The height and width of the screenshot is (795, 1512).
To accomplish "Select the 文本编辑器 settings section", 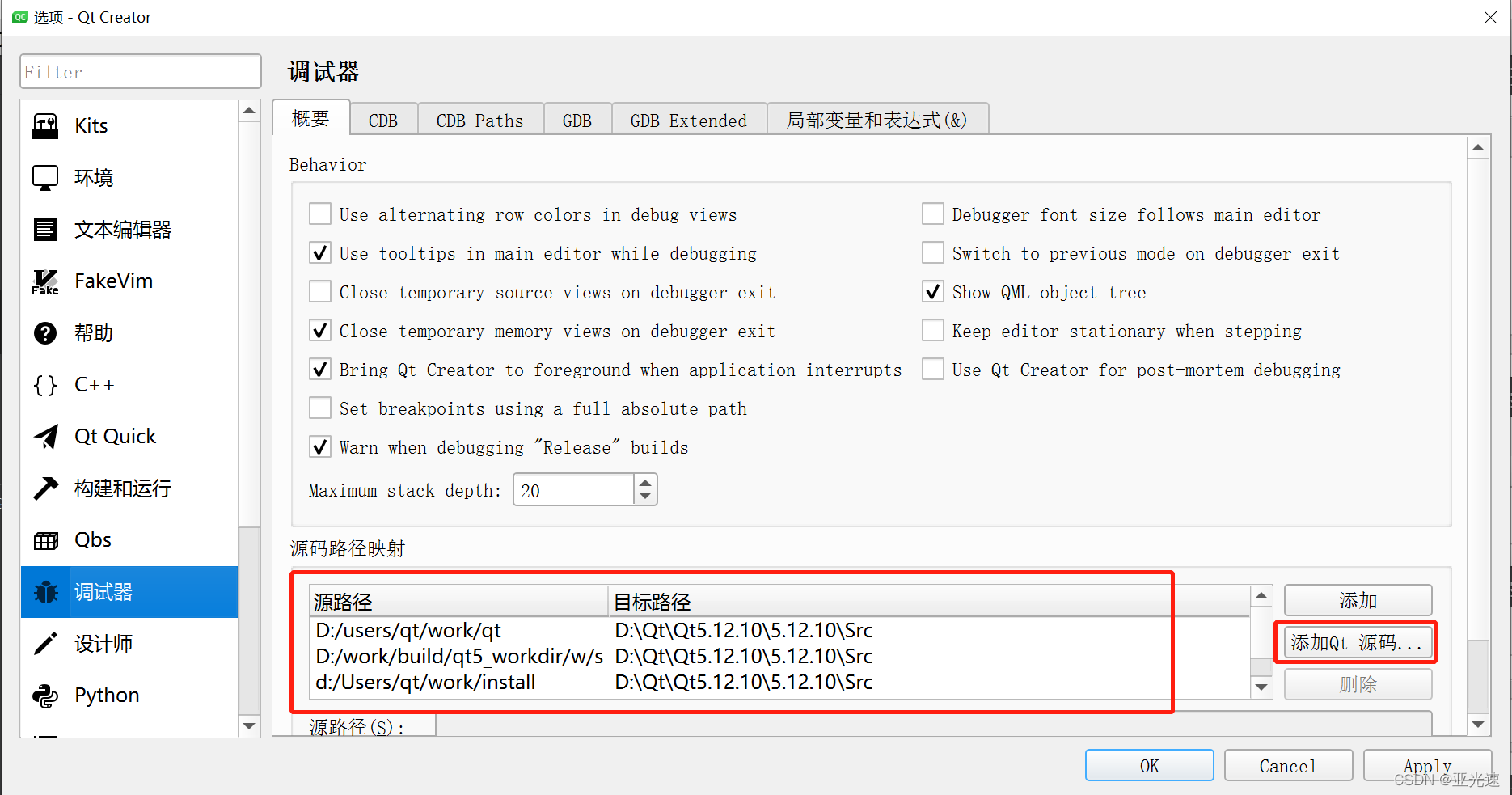I will (x=122, y=229).
